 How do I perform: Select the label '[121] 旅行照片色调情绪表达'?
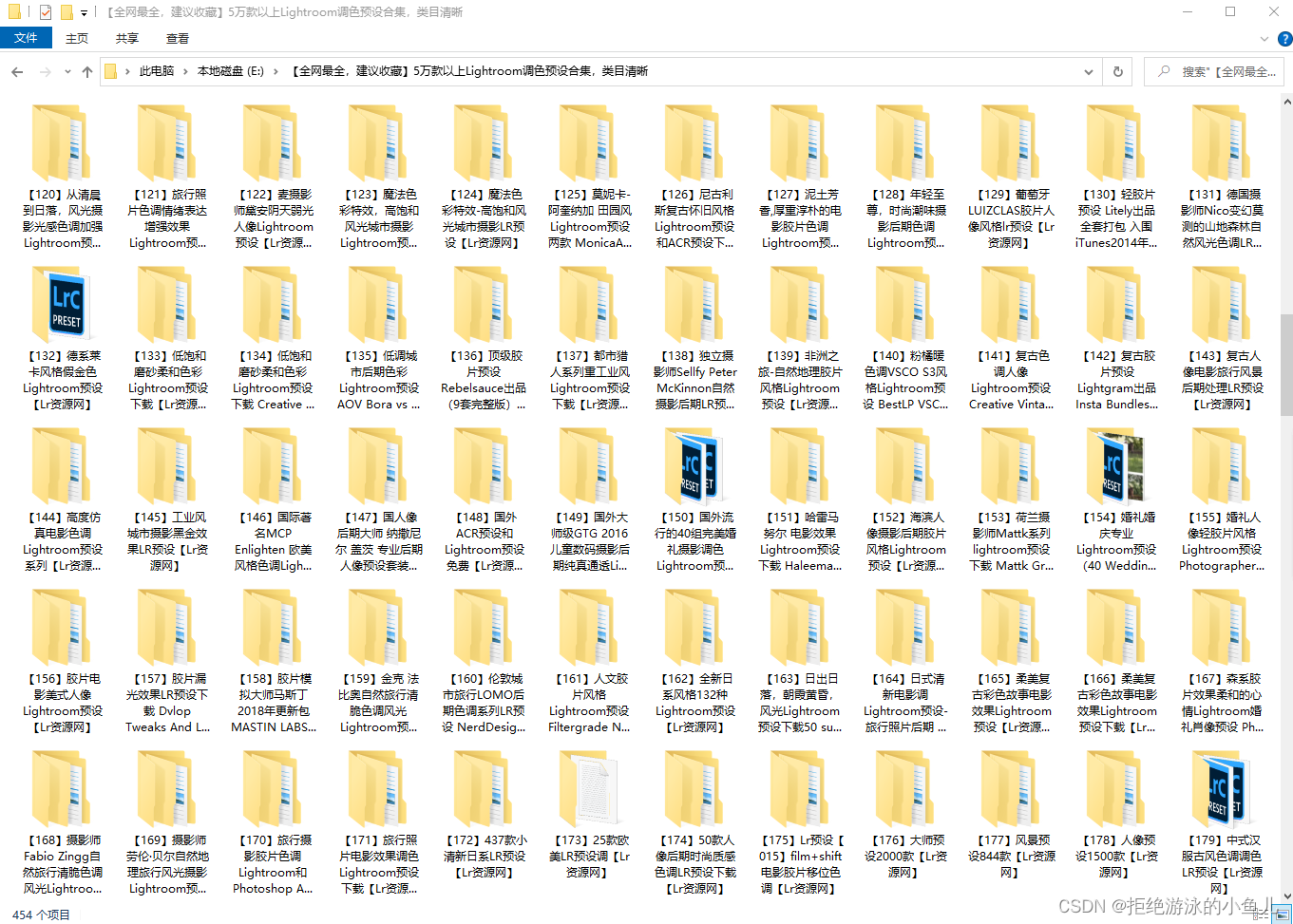tap(168, 218)
